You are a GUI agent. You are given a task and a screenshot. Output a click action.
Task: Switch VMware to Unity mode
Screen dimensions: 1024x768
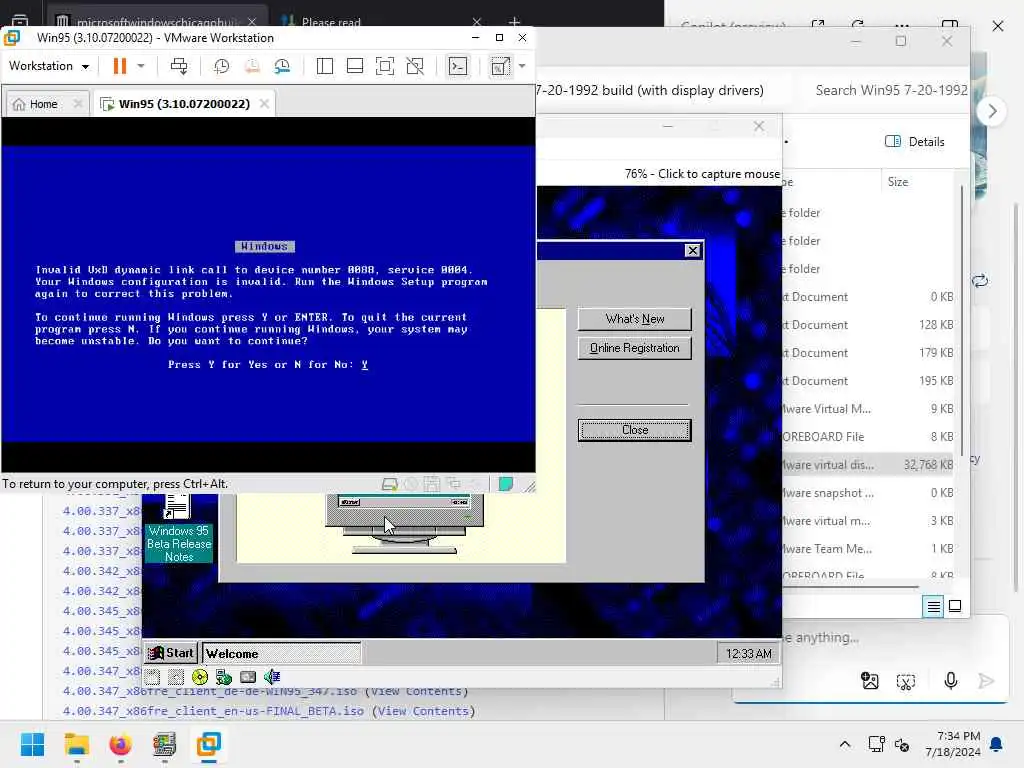click(x=415, y=66)
